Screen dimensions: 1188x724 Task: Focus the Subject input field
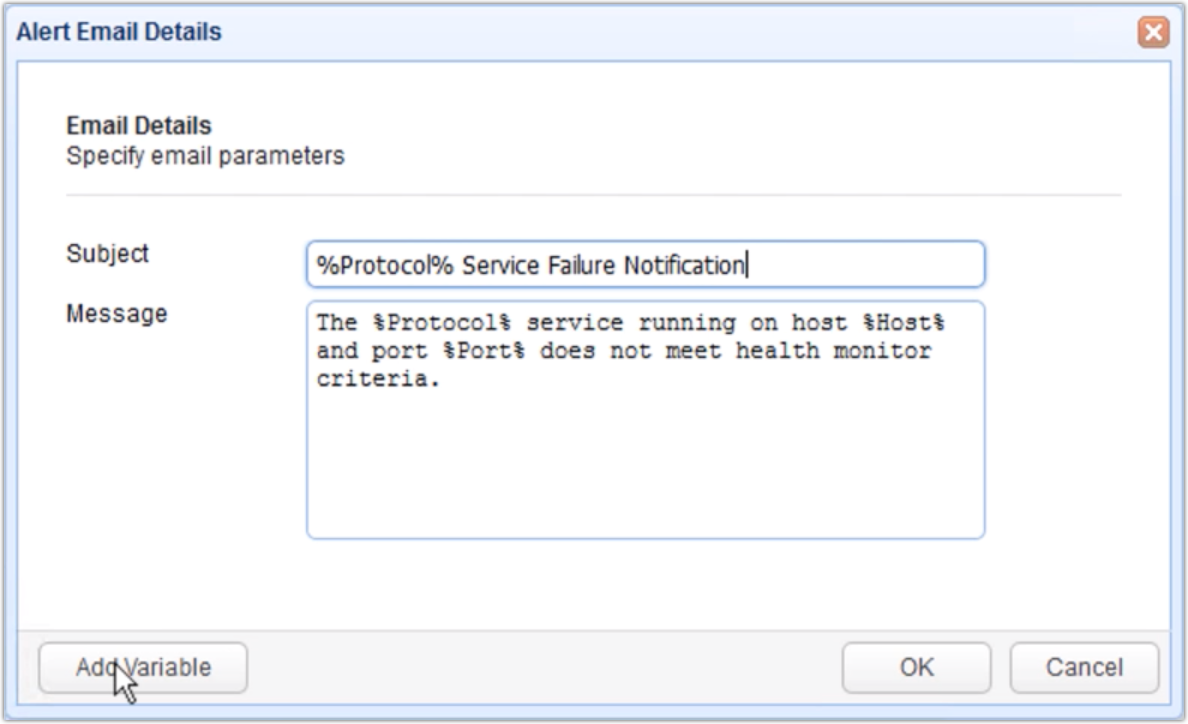coord(646,264)
